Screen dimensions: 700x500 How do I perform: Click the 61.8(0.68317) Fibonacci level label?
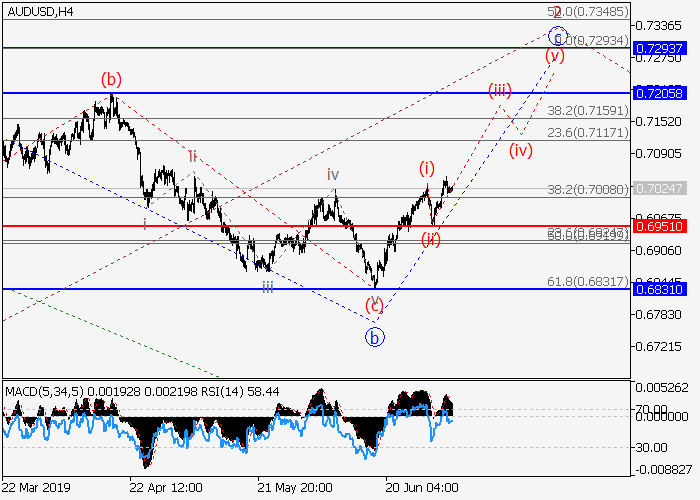(593, 282)
